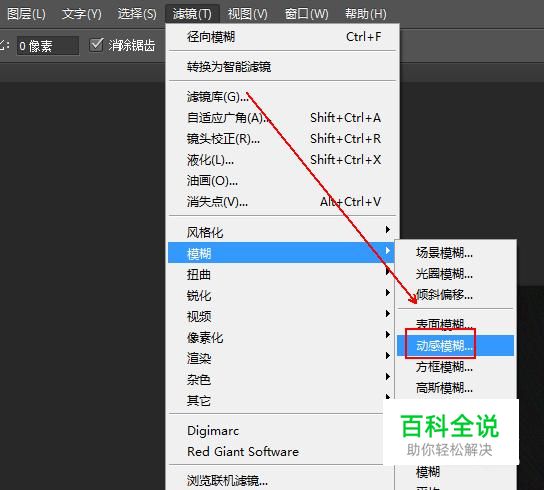Expand the 扭曲 submenu
Viewport: 544px width, 490px height.
(281, 274)
